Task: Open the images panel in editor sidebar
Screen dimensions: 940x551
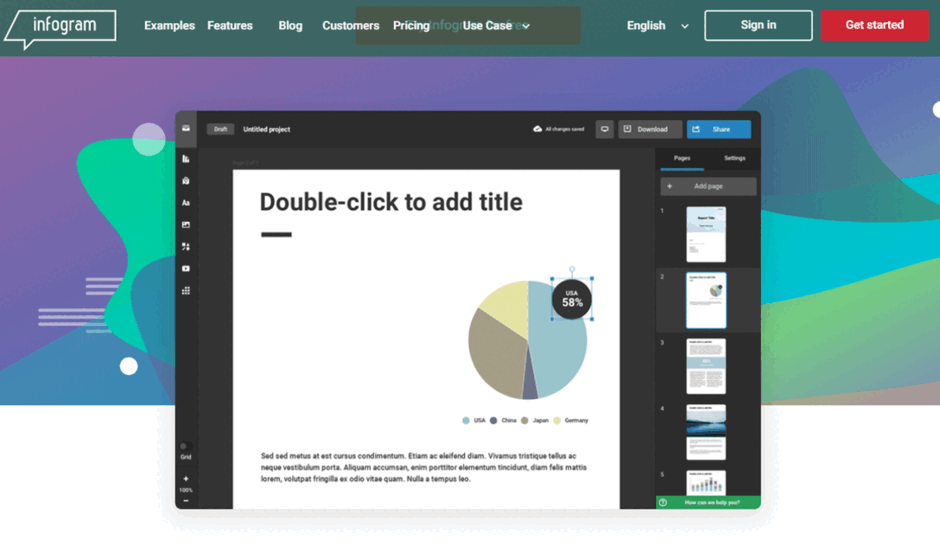Action: pyautogui.click(x=186, y=225)
